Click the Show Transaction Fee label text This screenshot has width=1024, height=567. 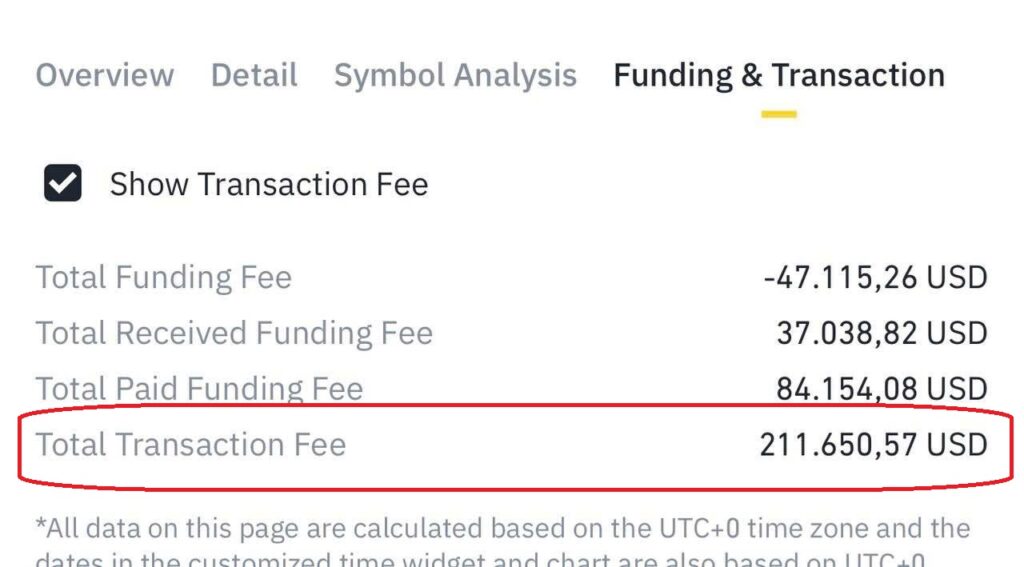click(268, 184)
